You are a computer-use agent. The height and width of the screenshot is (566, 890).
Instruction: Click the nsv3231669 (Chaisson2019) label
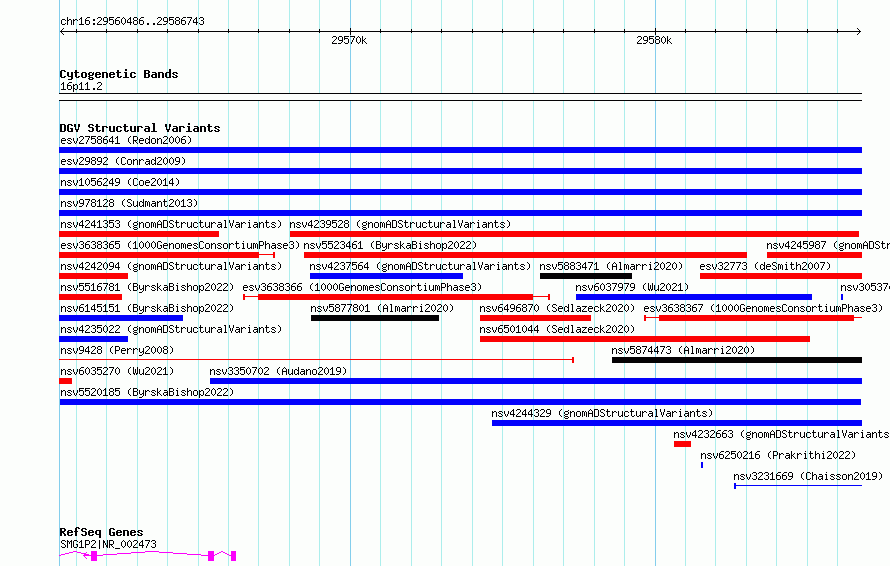[x=808, y=476]
